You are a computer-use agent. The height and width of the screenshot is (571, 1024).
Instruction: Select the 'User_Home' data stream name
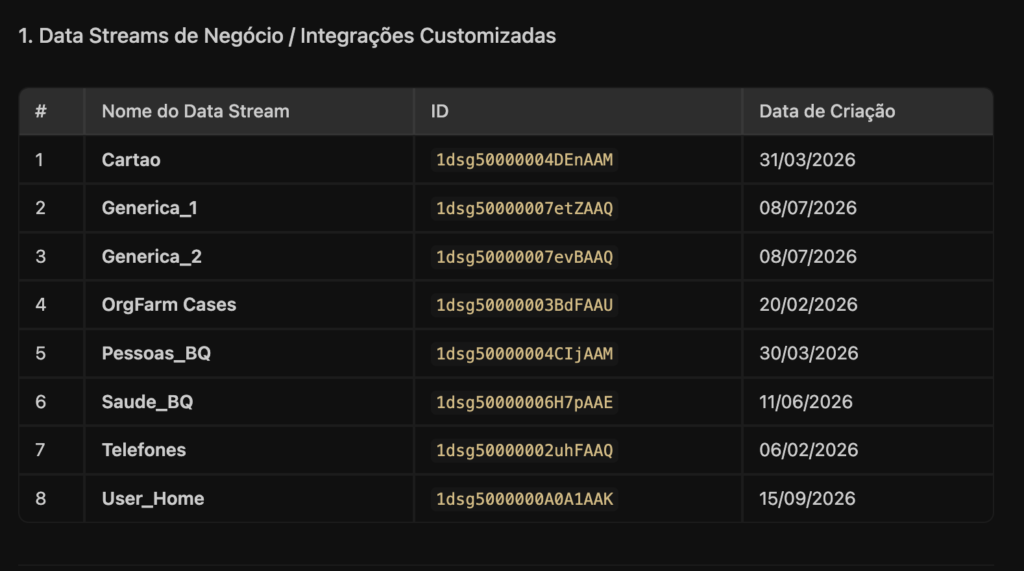click(x=153, y=498)
